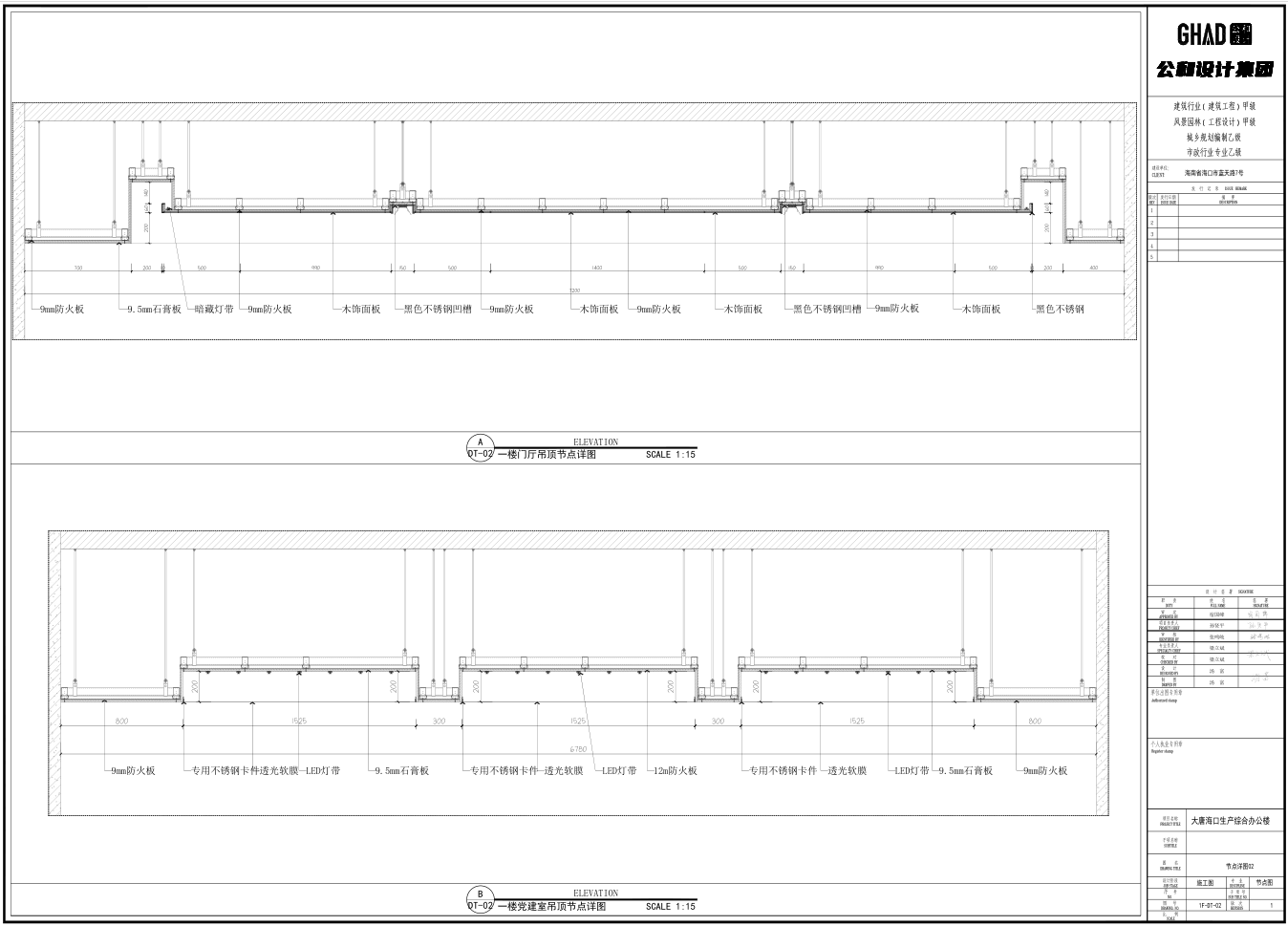The image size is (1288, 926).
Task: Click "ELEVATION" text above drawing B title
Action: point(595,894)
